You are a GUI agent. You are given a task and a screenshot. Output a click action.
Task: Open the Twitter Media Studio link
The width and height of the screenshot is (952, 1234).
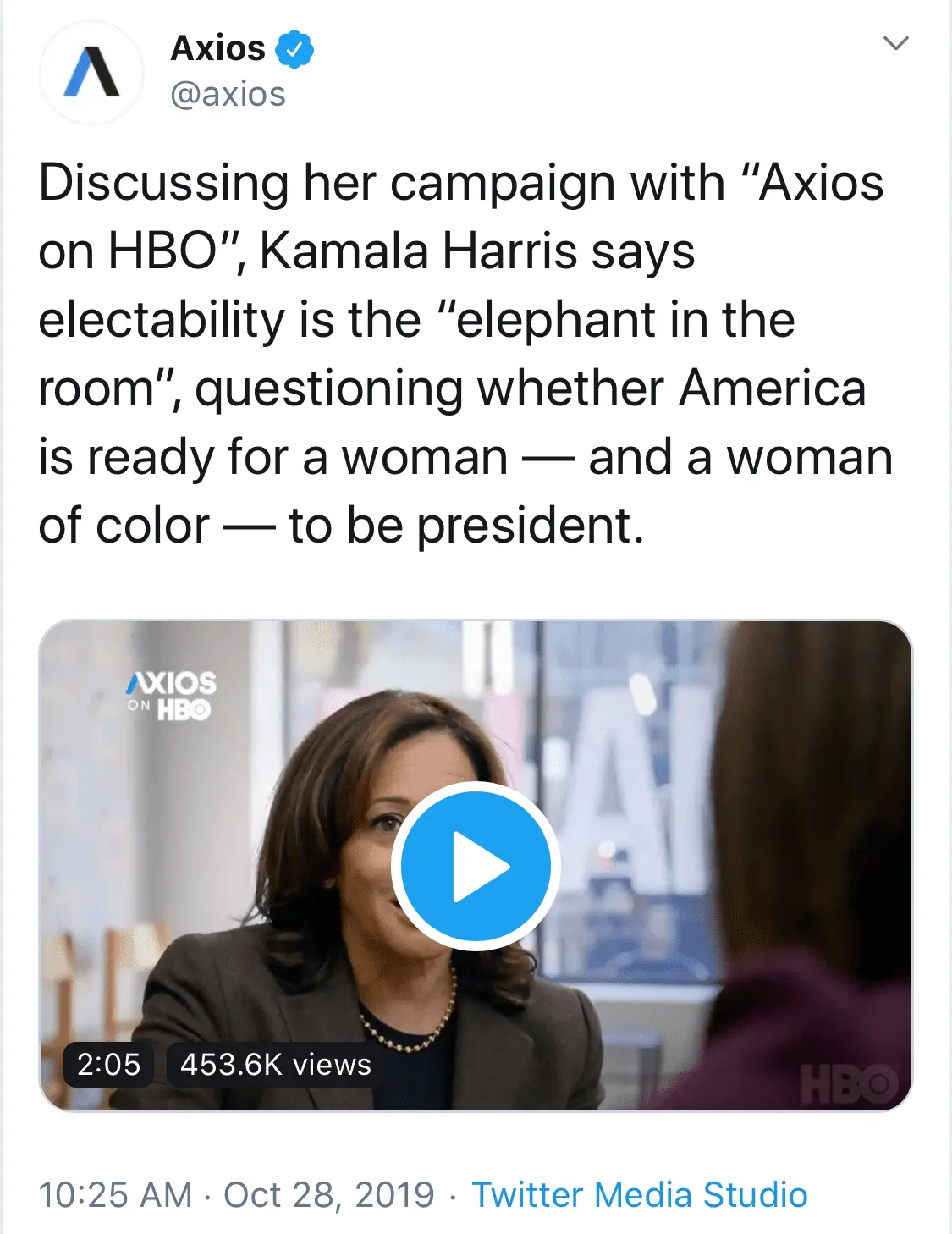click(x=639, y=1194)
